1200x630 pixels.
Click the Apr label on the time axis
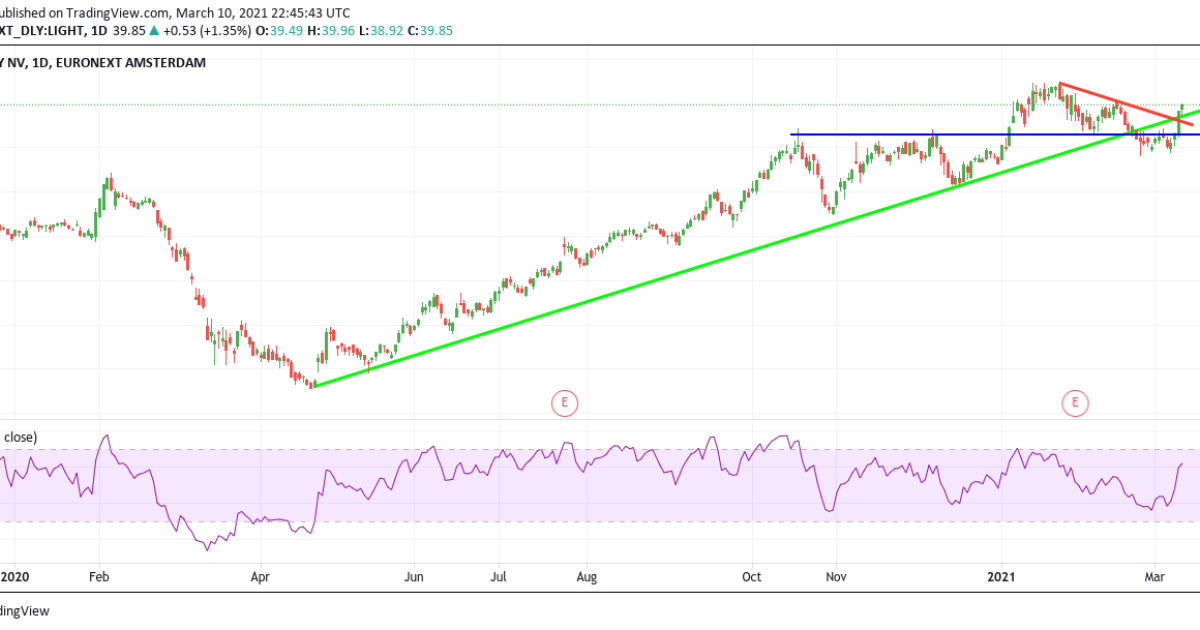pos(260,577)
